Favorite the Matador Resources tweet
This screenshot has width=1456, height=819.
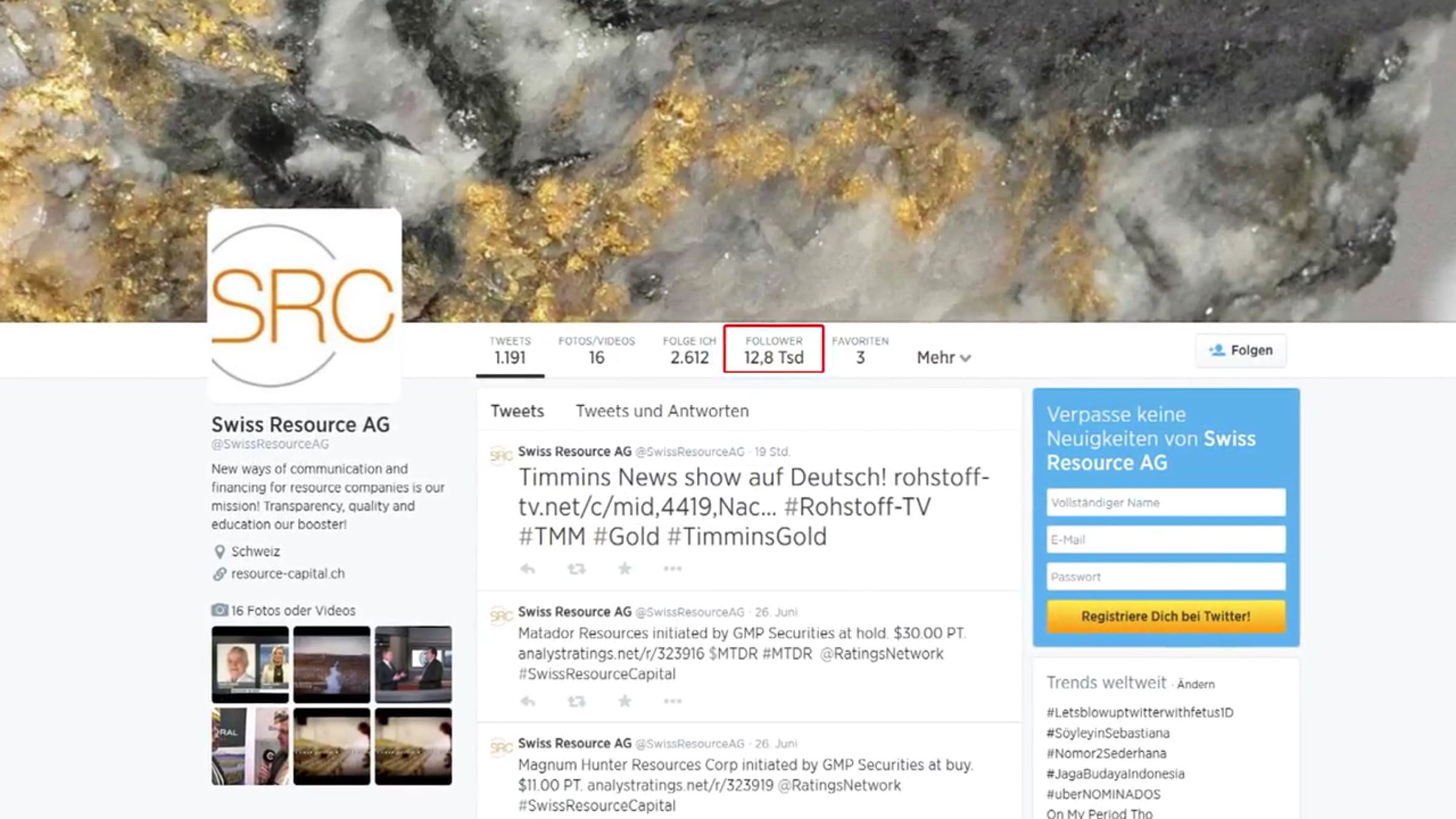tap(625, 701)
